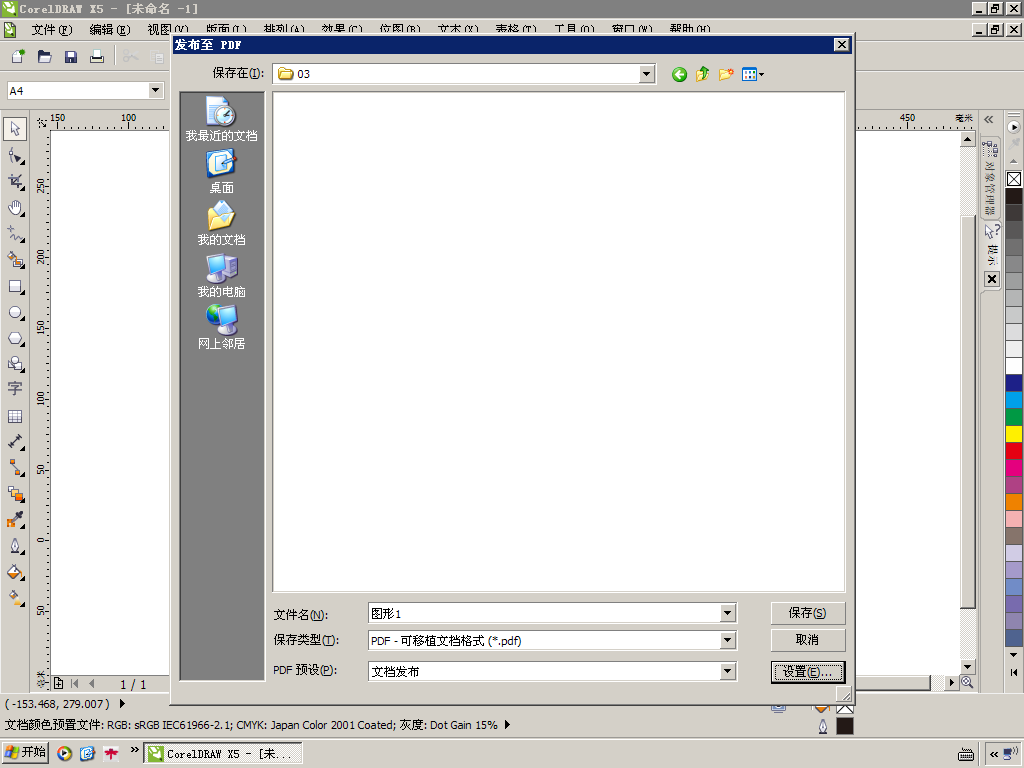The image size is (1024, 768).
Task: Select the Ellipse tool
Action: tap(15, 313)
